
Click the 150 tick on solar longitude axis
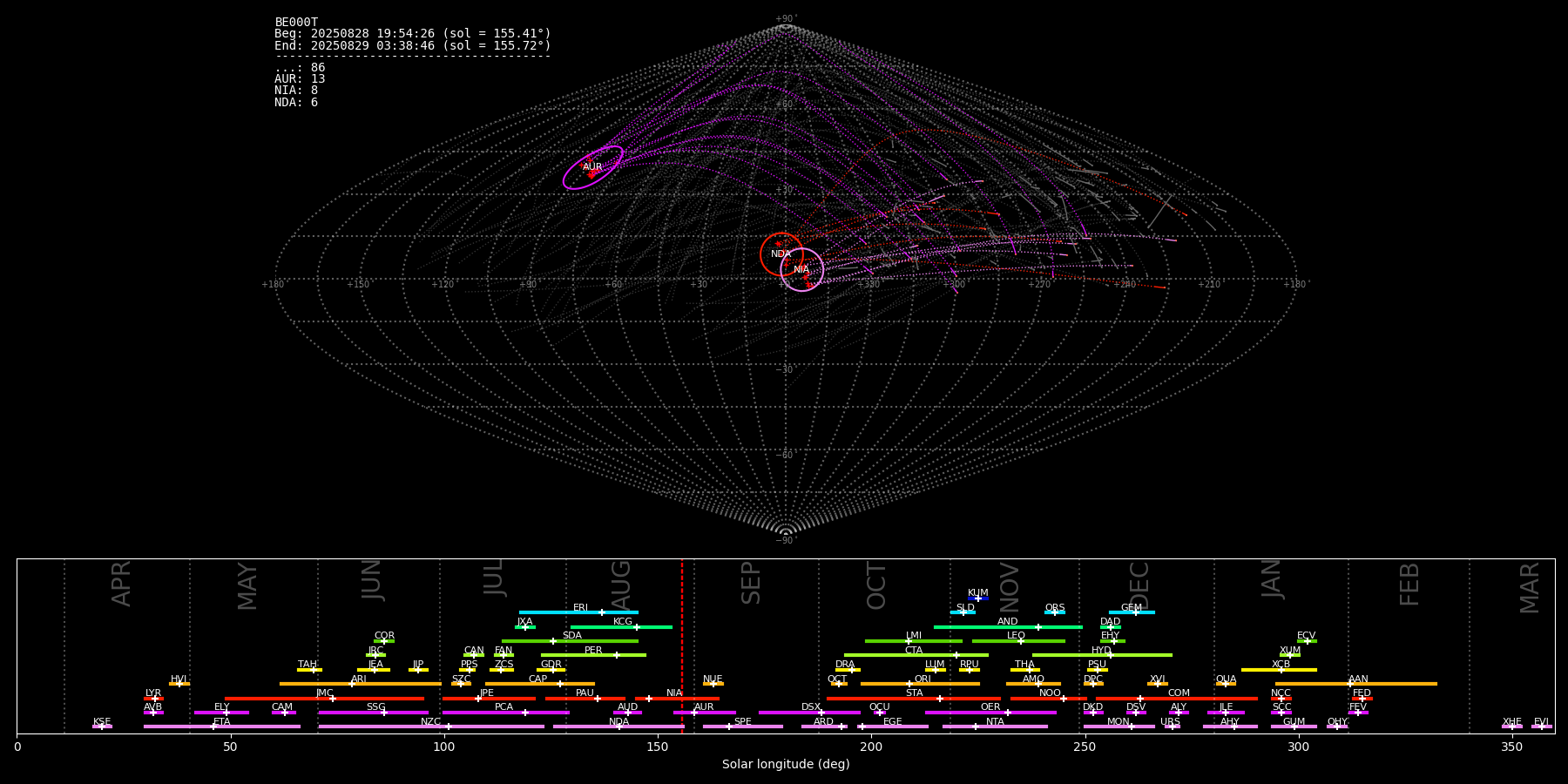[658, 747]
